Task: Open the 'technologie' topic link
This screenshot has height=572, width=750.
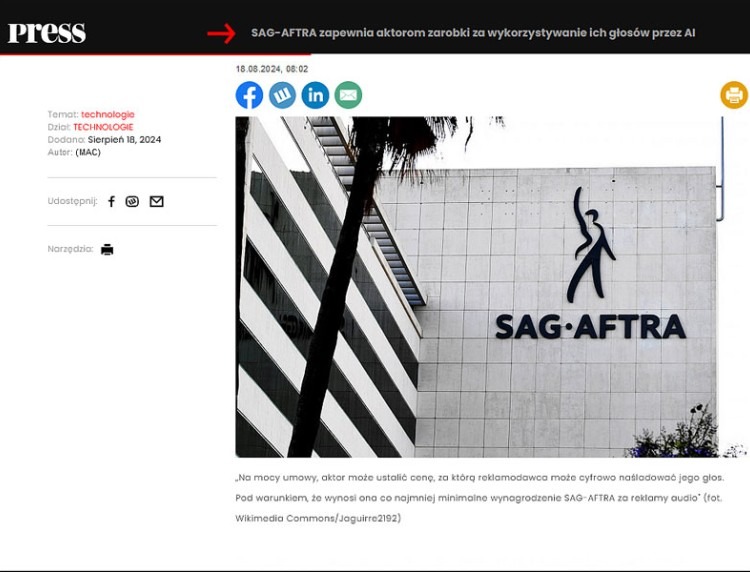Action: [x=108, y=114]
